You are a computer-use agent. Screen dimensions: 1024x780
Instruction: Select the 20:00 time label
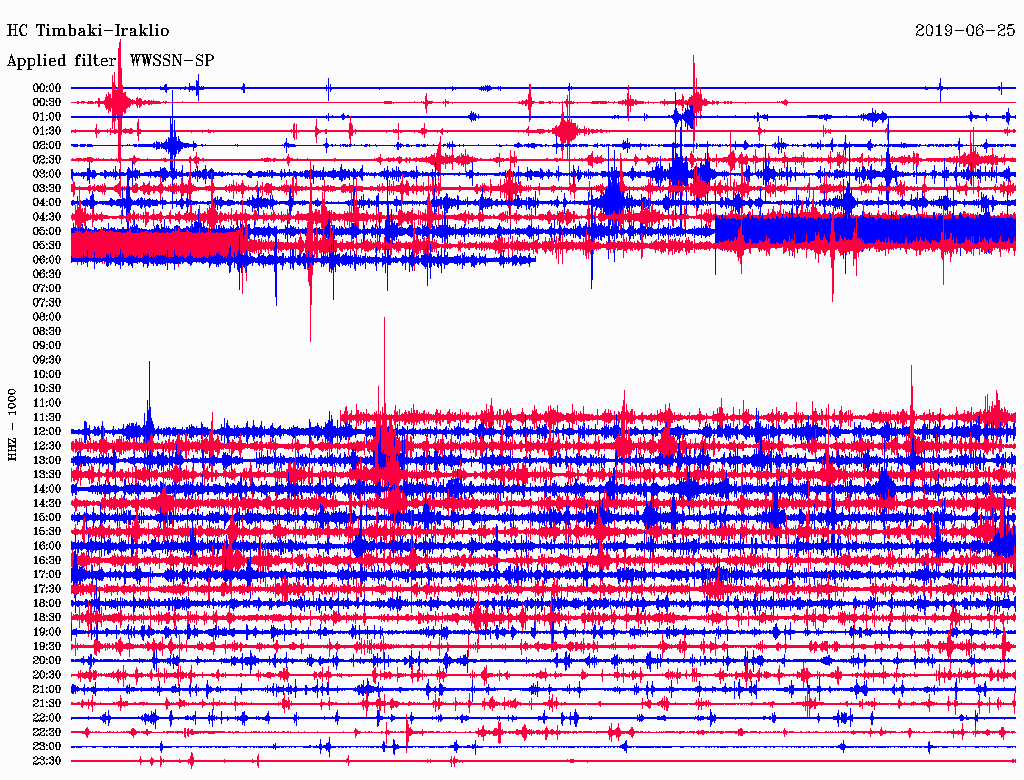[x=47, y=661]
